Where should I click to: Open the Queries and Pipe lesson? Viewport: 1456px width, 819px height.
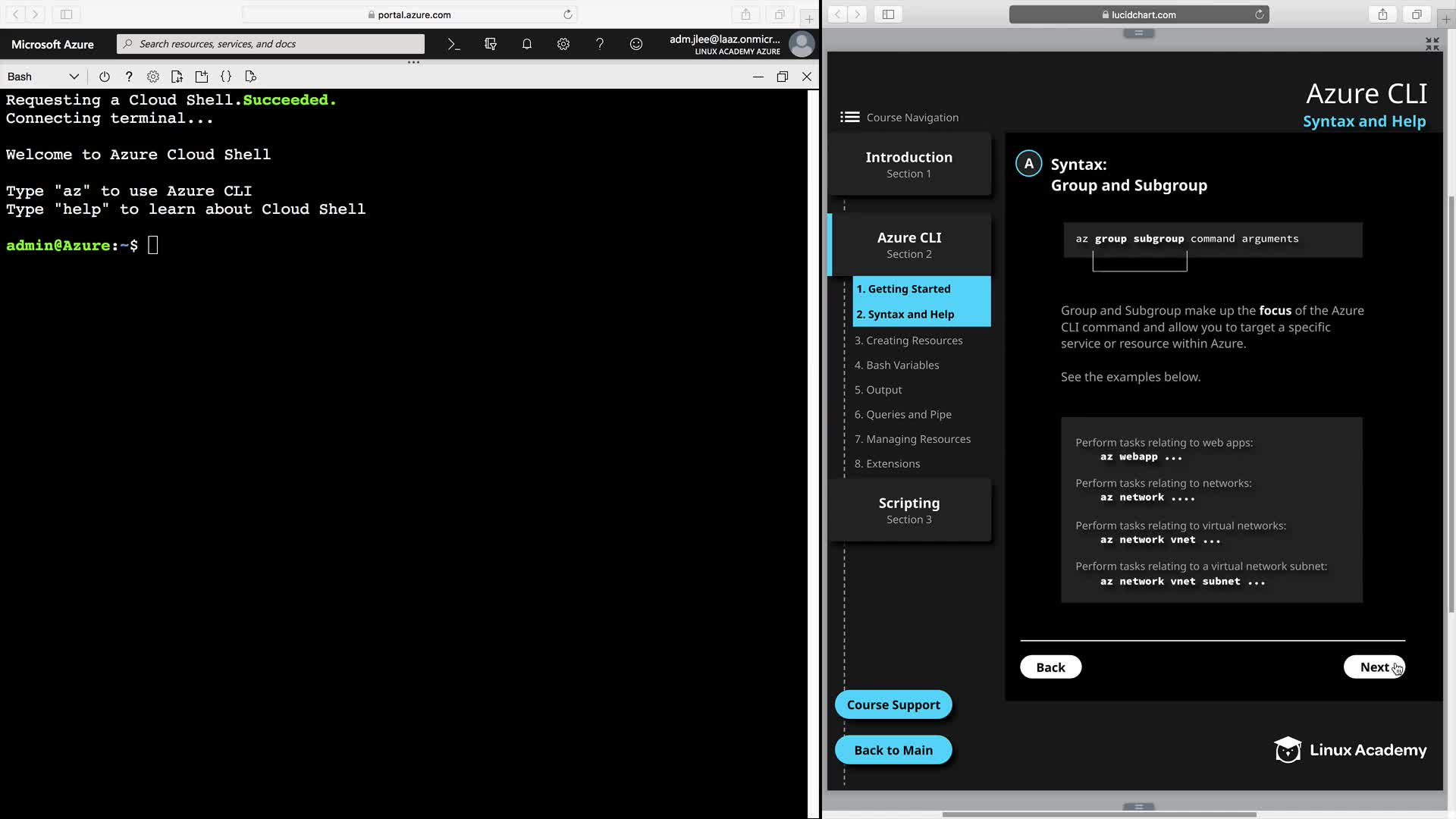pos(902,414)
